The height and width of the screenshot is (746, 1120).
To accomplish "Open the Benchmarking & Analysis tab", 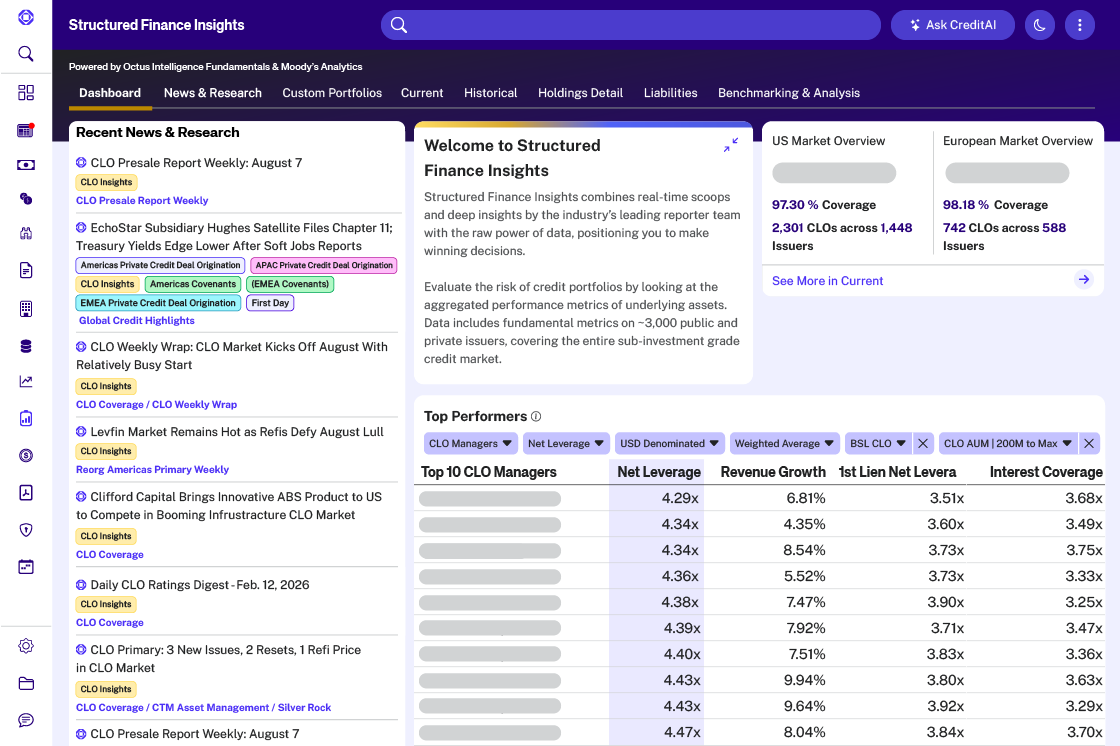I will point(789,93).
